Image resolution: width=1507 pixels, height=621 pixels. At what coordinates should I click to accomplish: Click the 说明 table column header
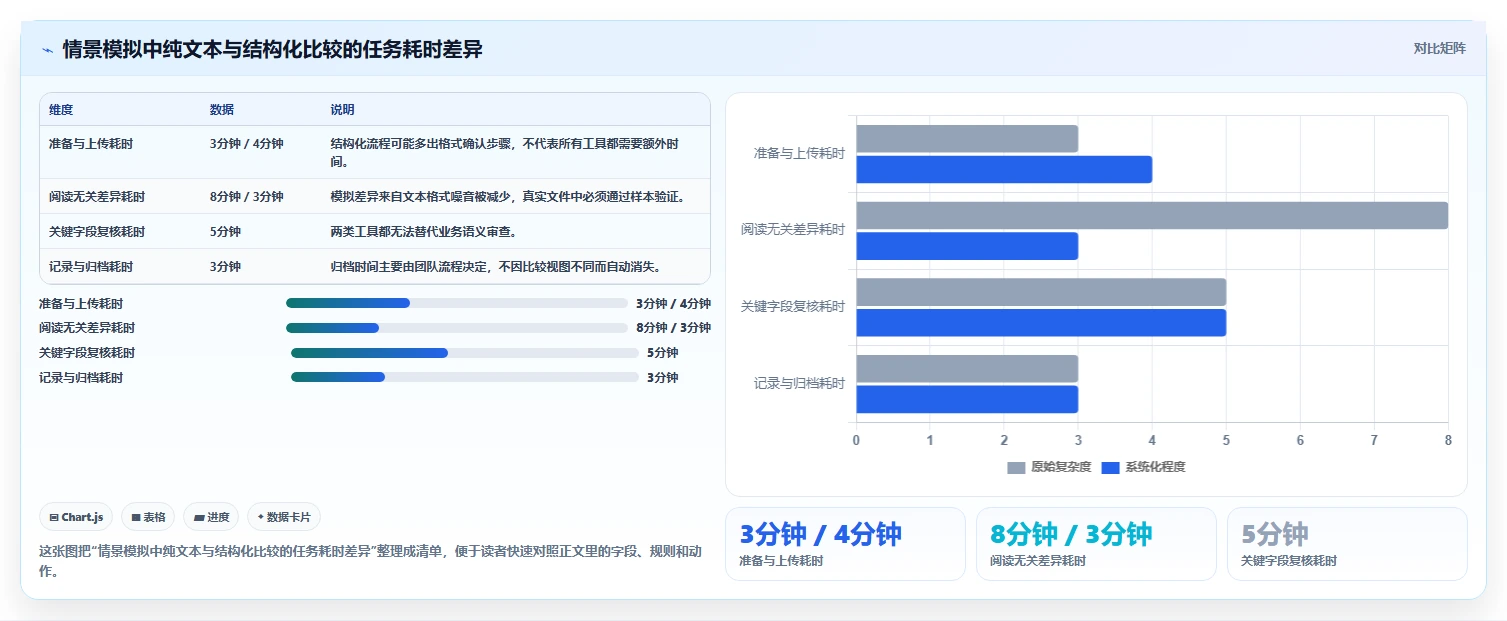[343, 110]
